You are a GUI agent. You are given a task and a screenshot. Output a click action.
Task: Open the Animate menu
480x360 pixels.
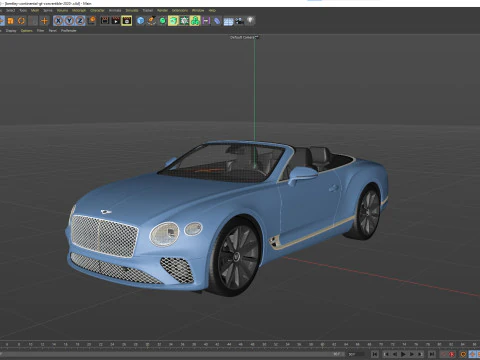point(115,11)
